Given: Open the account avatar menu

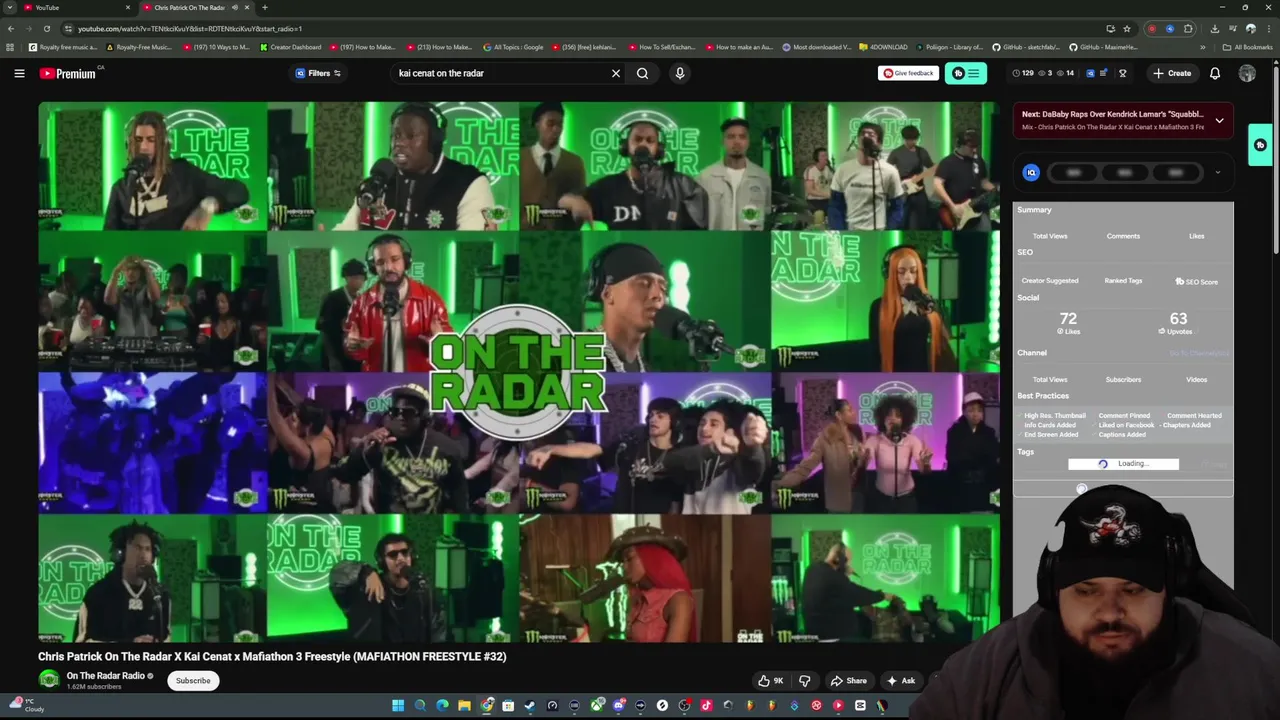Looking at the screenshot, I should click(x=1247, y=73).
